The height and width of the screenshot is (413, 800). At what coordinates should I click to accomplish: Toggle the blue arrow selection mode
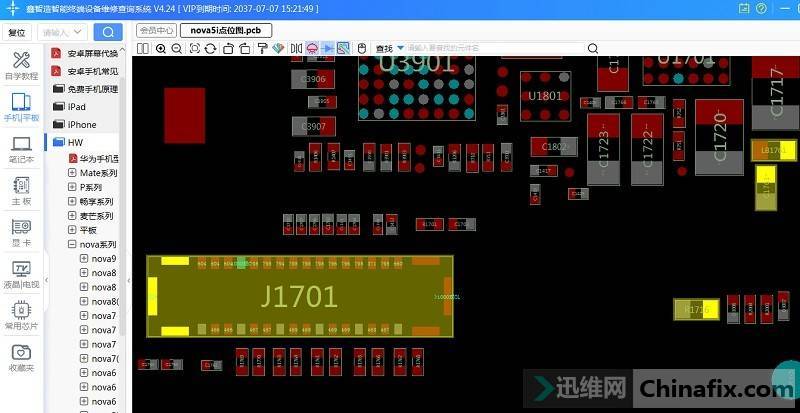pos(327,48)
